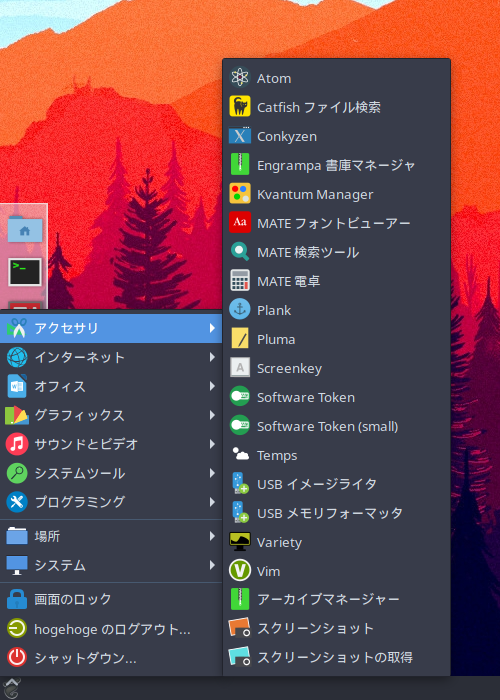Screen dimensions: 500x700
Task: Click the オフィス document icon
Action: [17, 386]
